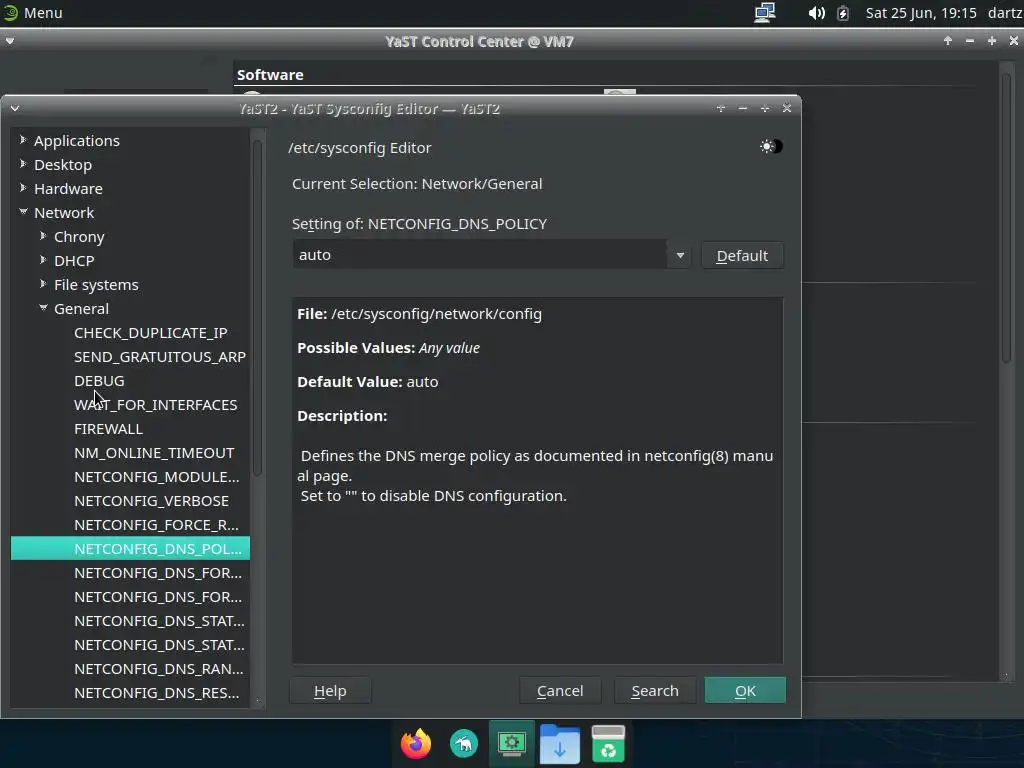
Task: Select NETCONFIG_FORCE_R... entry
Action: pos(157,525)
